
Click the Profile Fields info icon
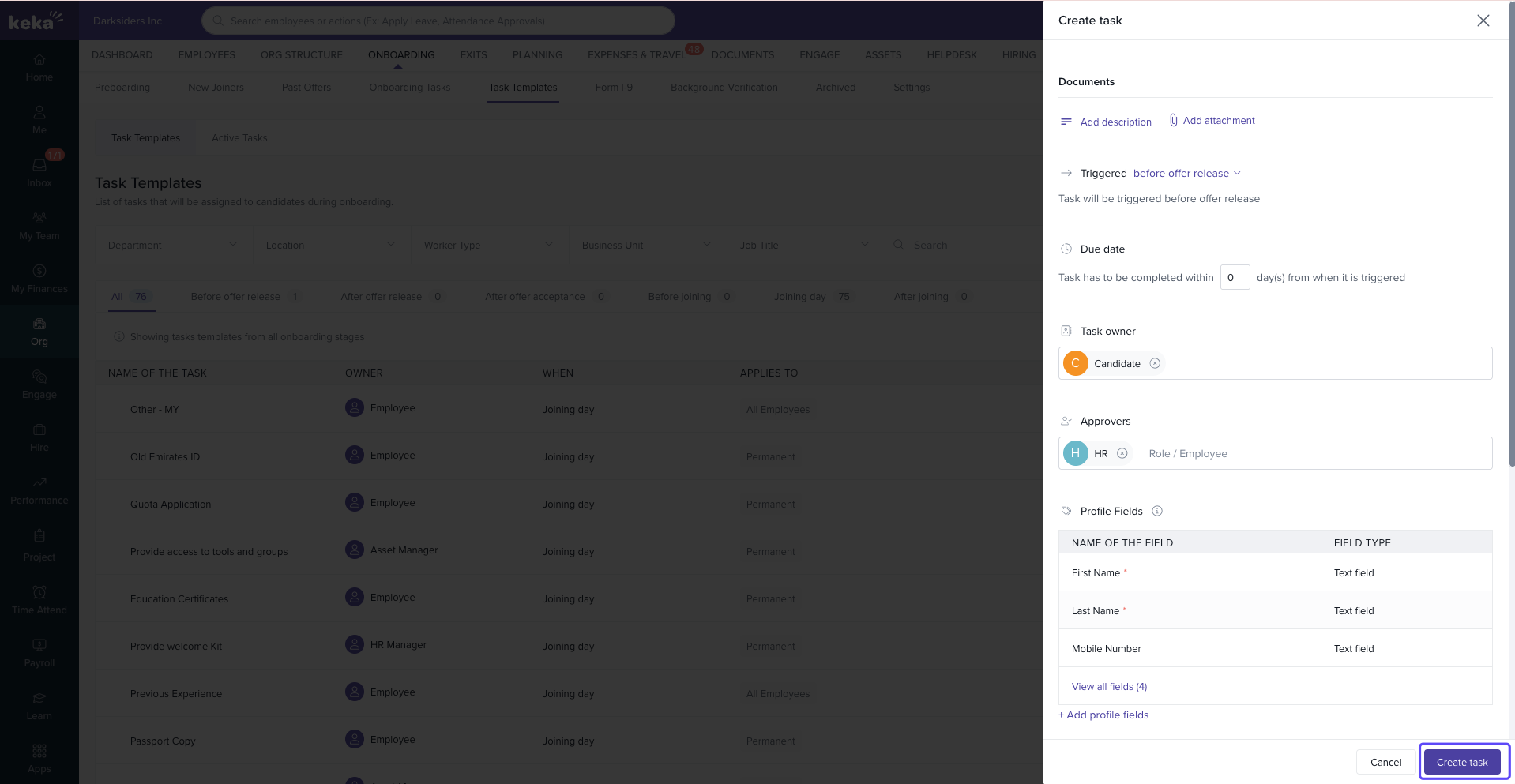(1157, 511)
